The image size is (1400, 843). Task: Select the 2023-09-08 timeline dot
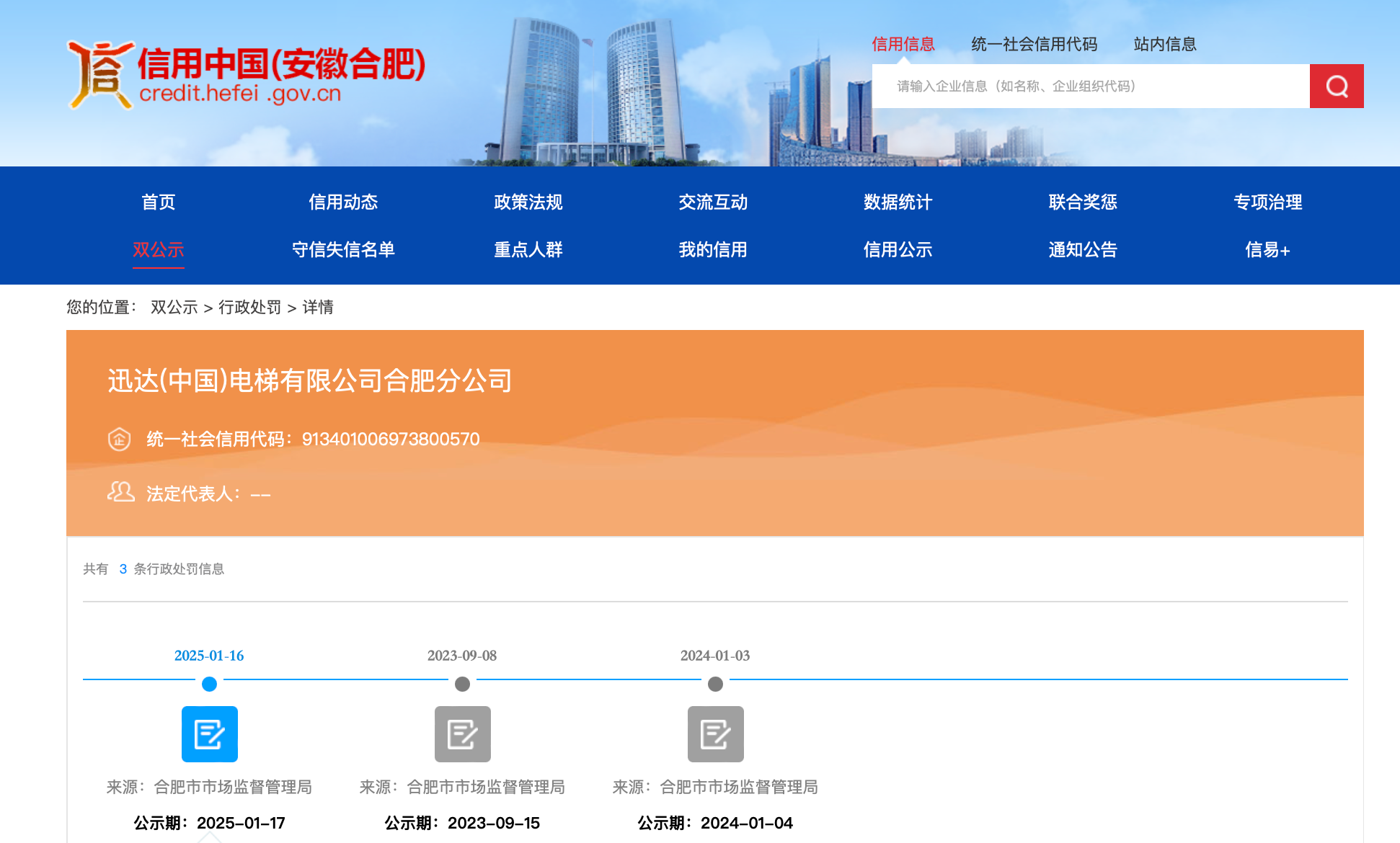[x=462, y=684]
